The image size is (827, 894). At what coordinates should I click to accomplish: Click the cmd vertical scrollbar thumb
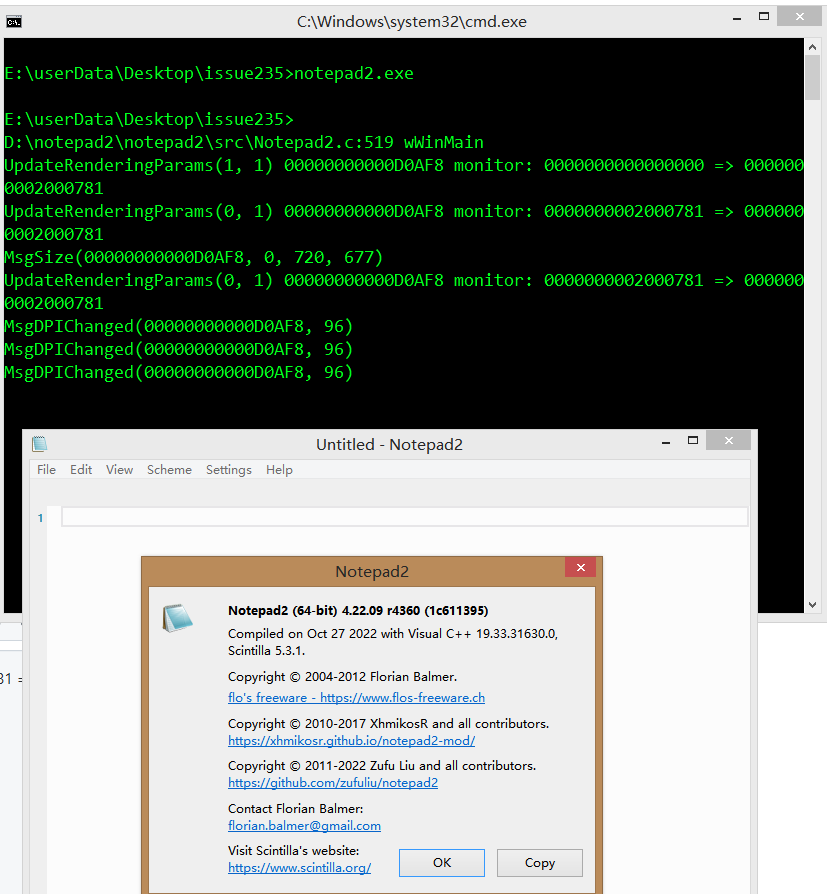[812, 78]
